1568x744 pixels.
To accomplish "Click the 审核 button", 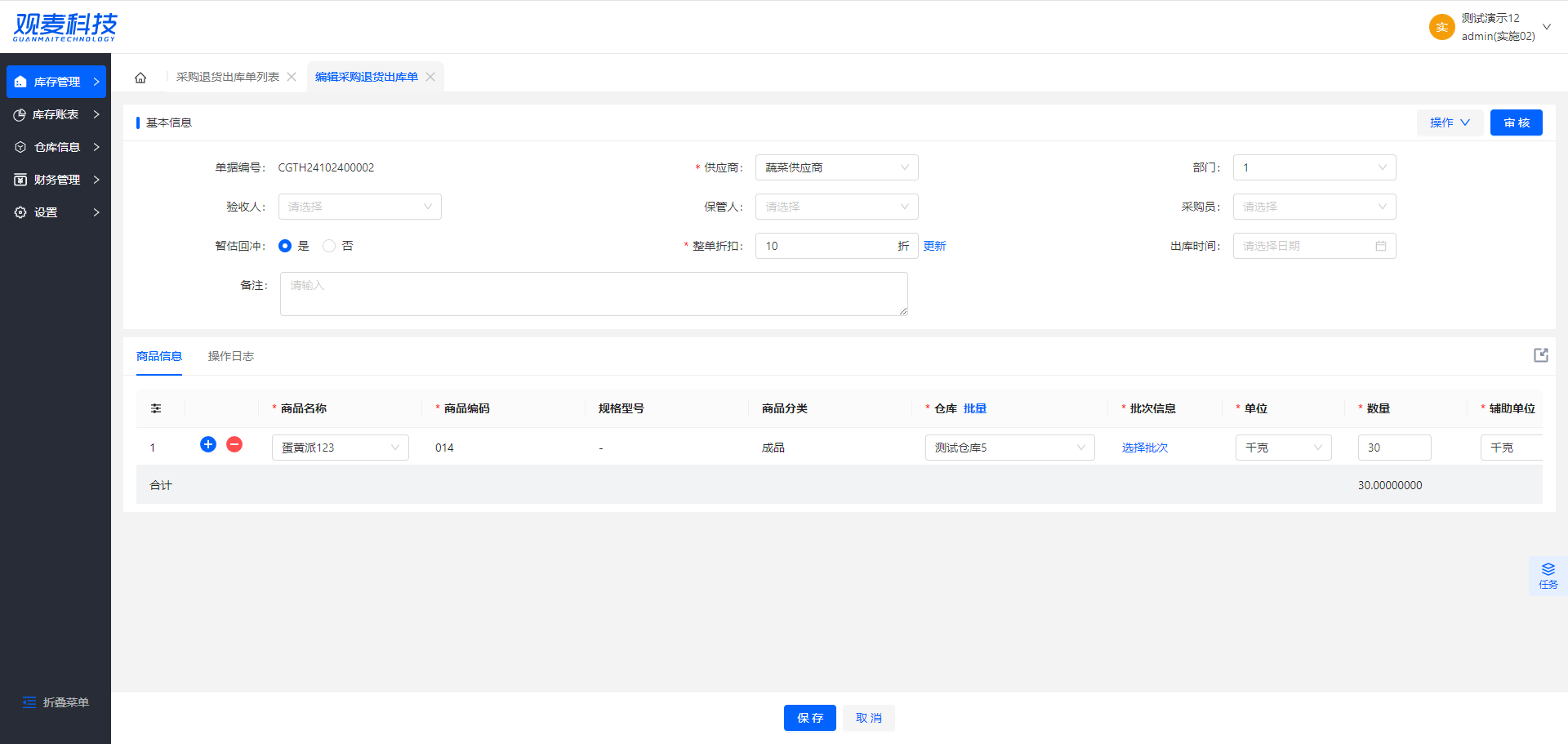I will pyautogui.click(x=1516, y=123).
